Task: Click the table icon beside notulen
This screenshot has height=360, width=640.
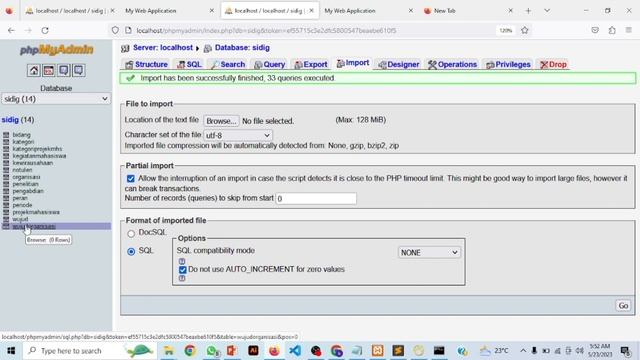Action: [x=6, y=170]
